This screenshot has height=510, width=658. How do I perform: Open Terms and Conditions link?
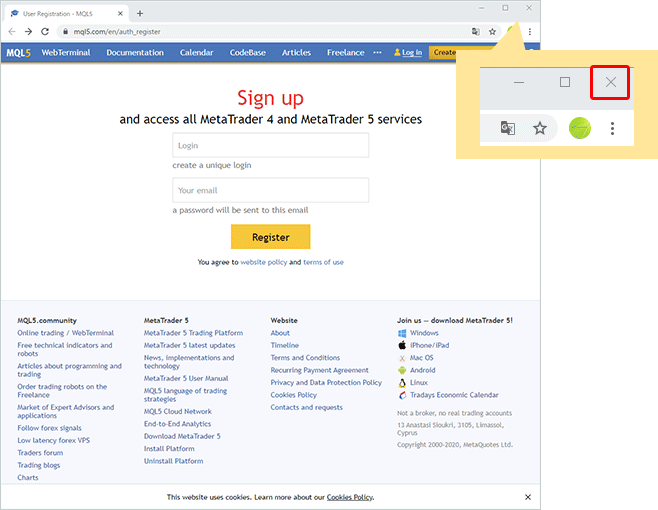point(305,358)
